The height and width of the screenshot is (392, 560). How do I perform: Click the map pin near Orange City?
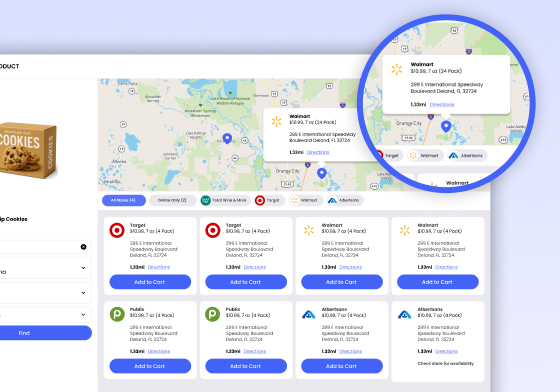[x=321, y=173]
